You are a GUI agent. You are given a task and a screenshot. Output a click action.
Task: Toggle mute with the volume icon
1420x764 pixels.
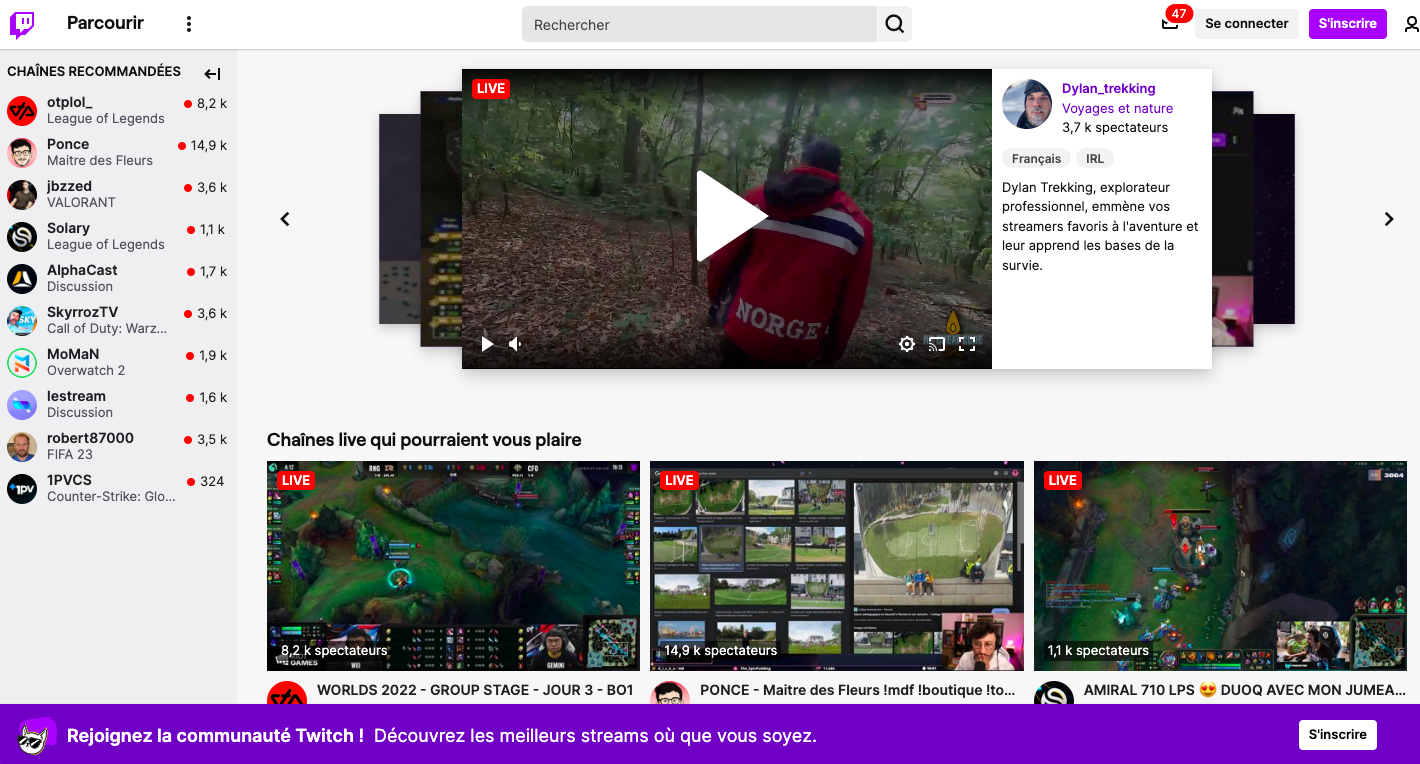coord(515,344)
